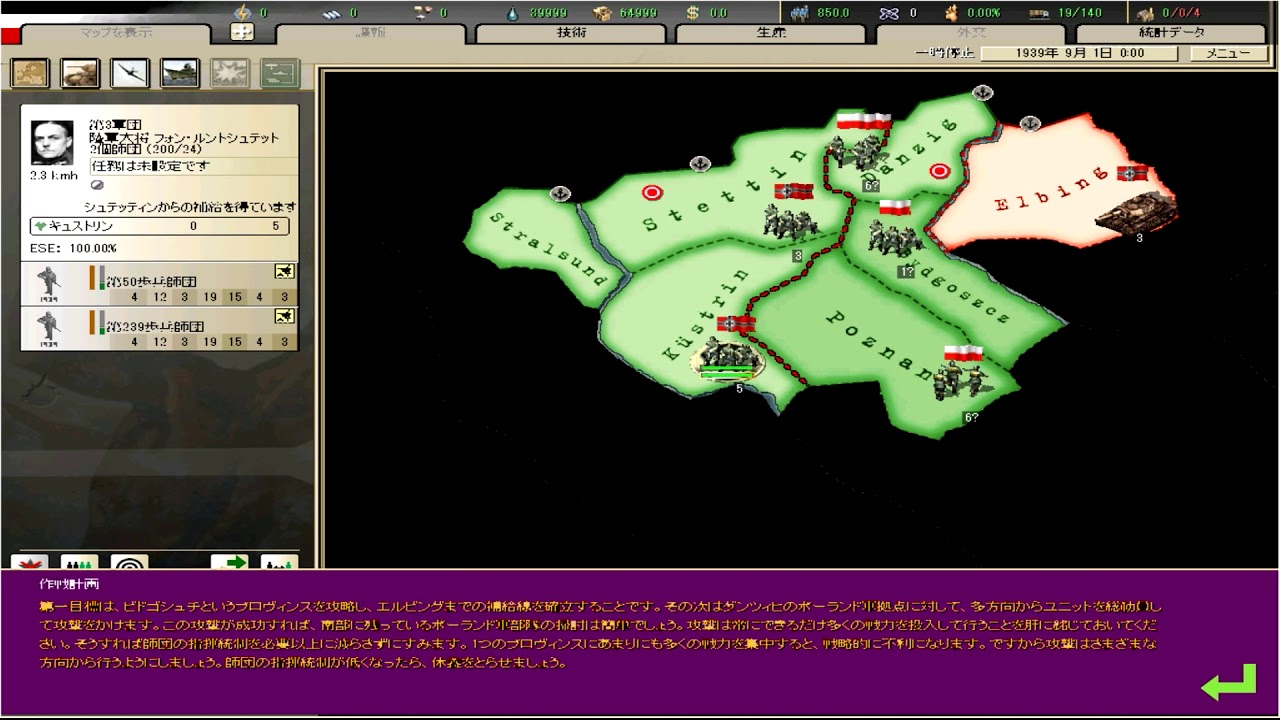This screenshot has height=720, width=1280.
Task: Click the transport capacity value 19/140
Action: tap(1081, 13)
